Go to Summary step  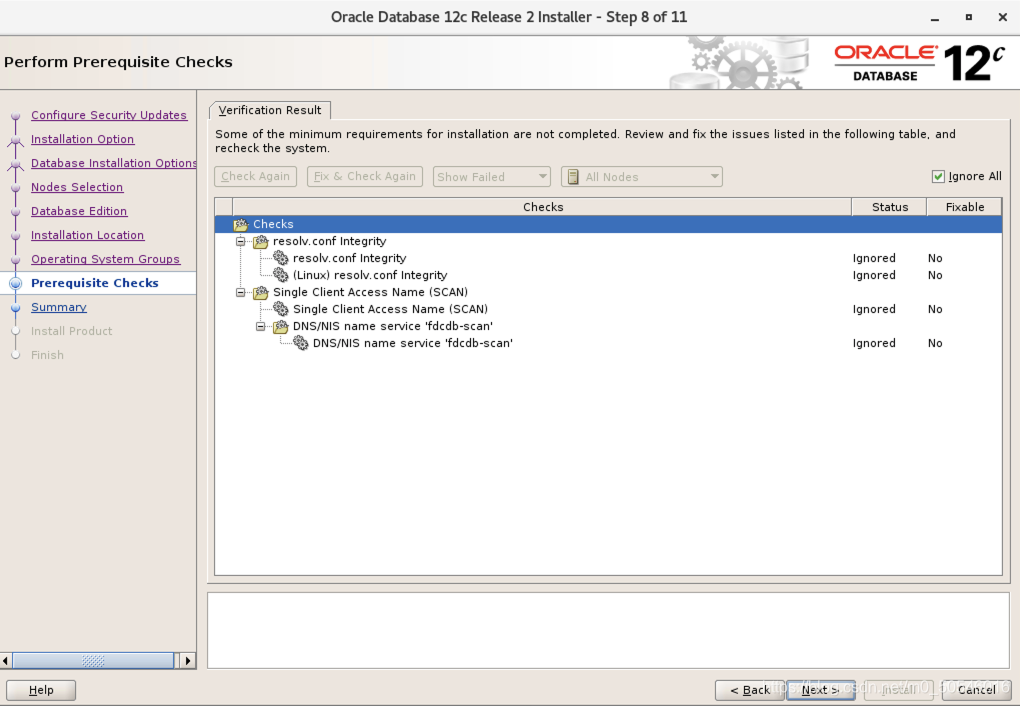click(x=59, y=307)
